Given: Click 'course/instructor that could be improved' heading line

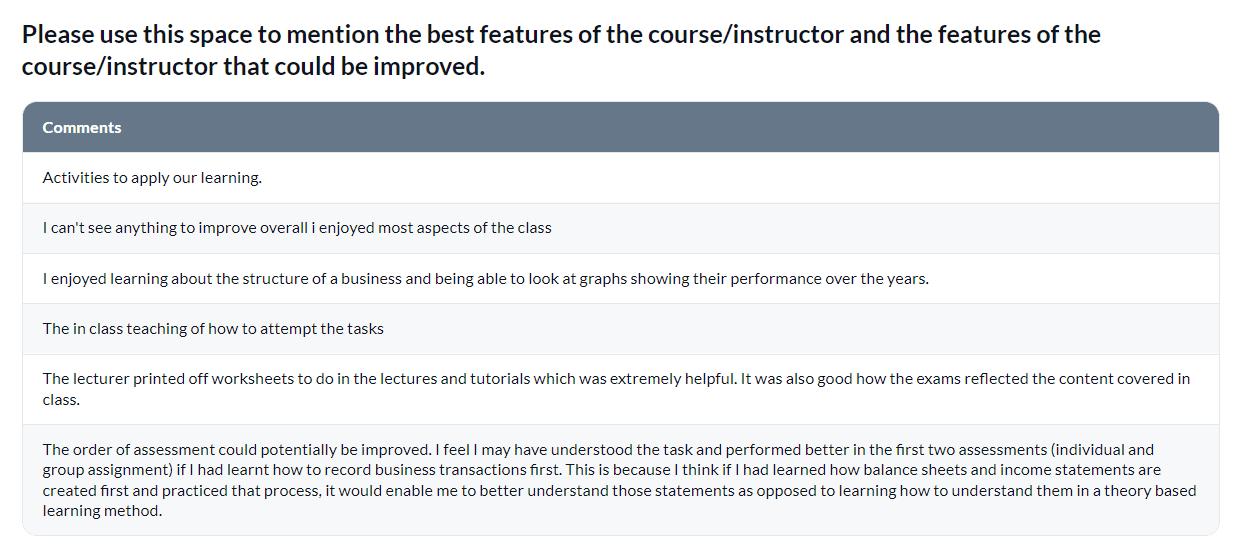Looking at the screenshot, I should [253, 67].
